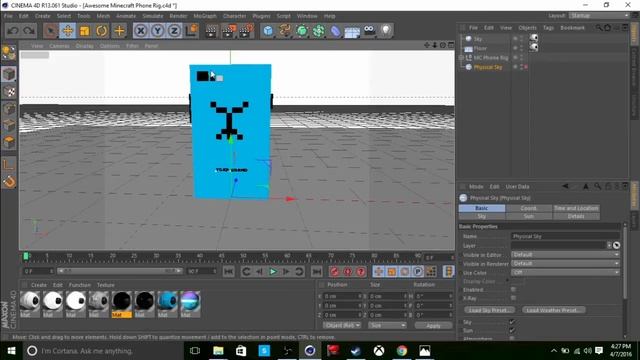Add a light bulb object
Screen dimensions: 640x360
pyautogui.click(x=386, y=31)
